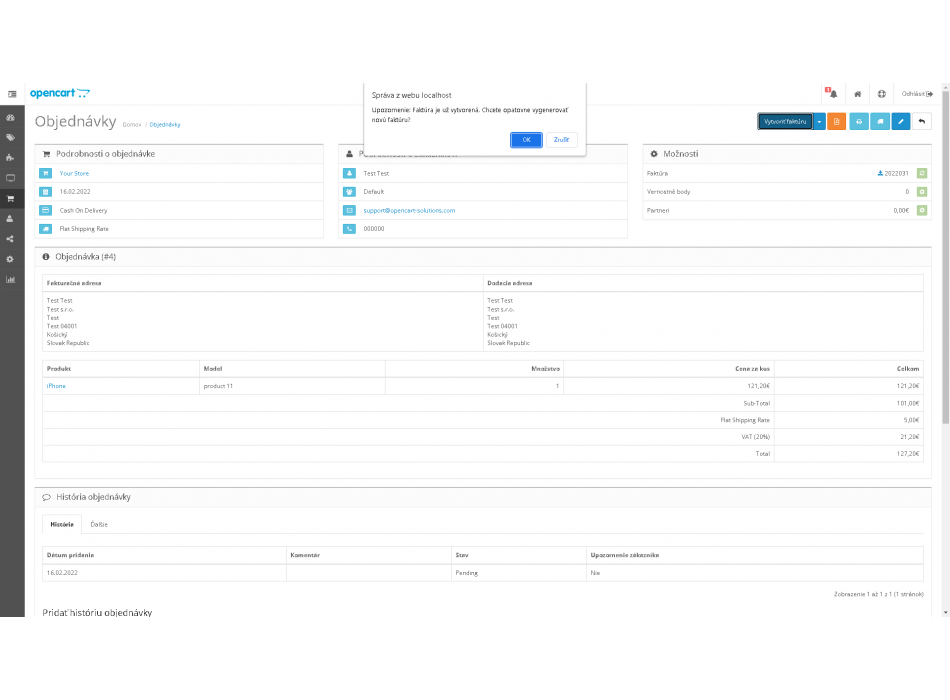Viewport: 950px width, 700px height.
Task: Download invoice 2022031
Action: 893,173
